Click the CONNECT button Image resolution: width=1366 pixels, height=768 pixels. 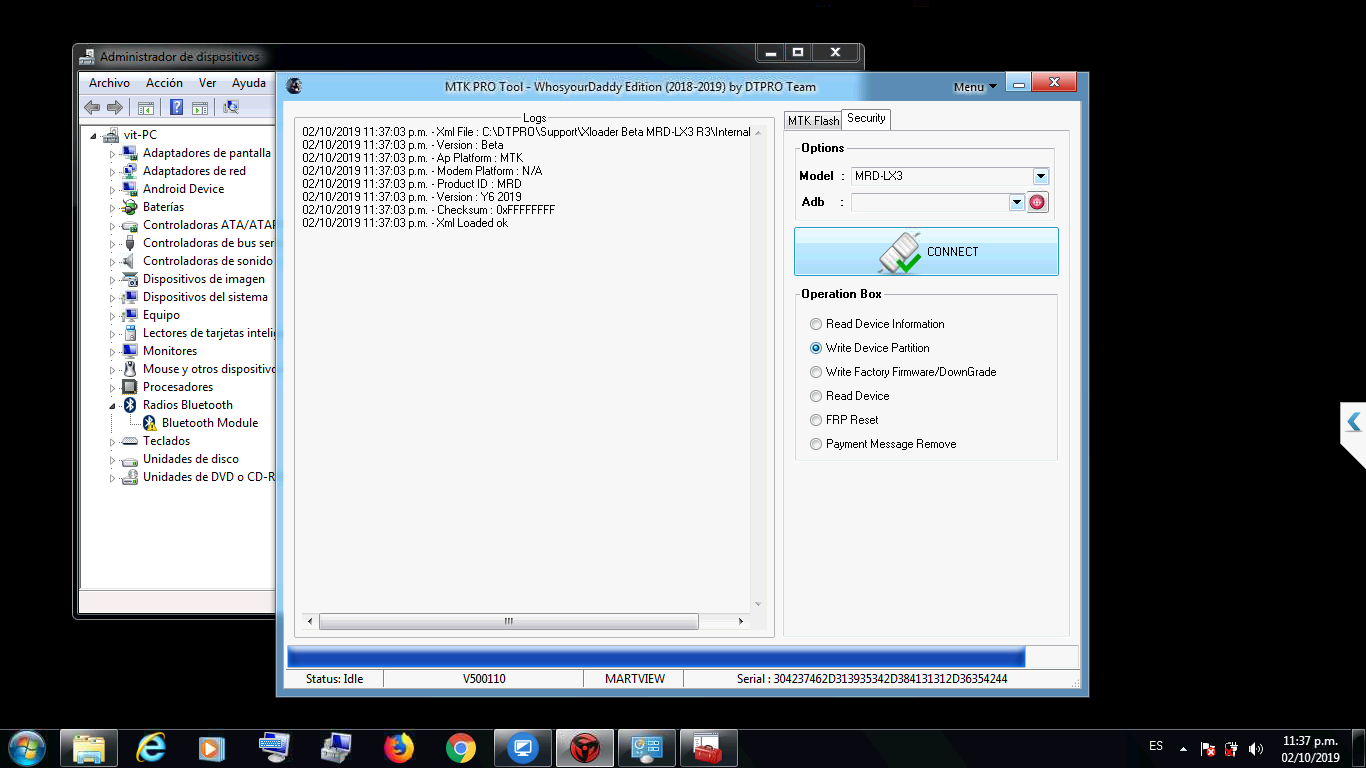(926, 252)
